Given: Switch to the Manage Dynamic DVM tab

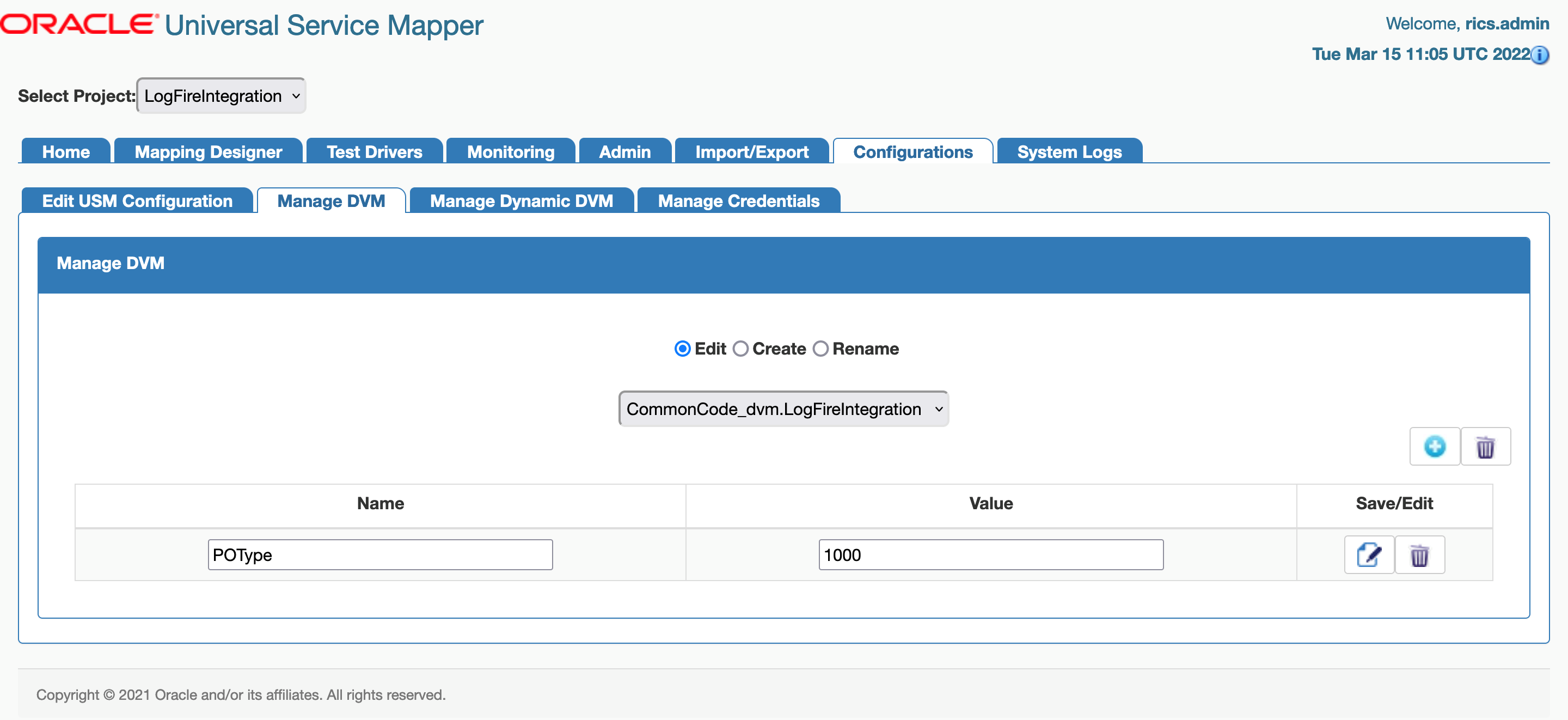Looking at the screenshot, I should point(521,200).
